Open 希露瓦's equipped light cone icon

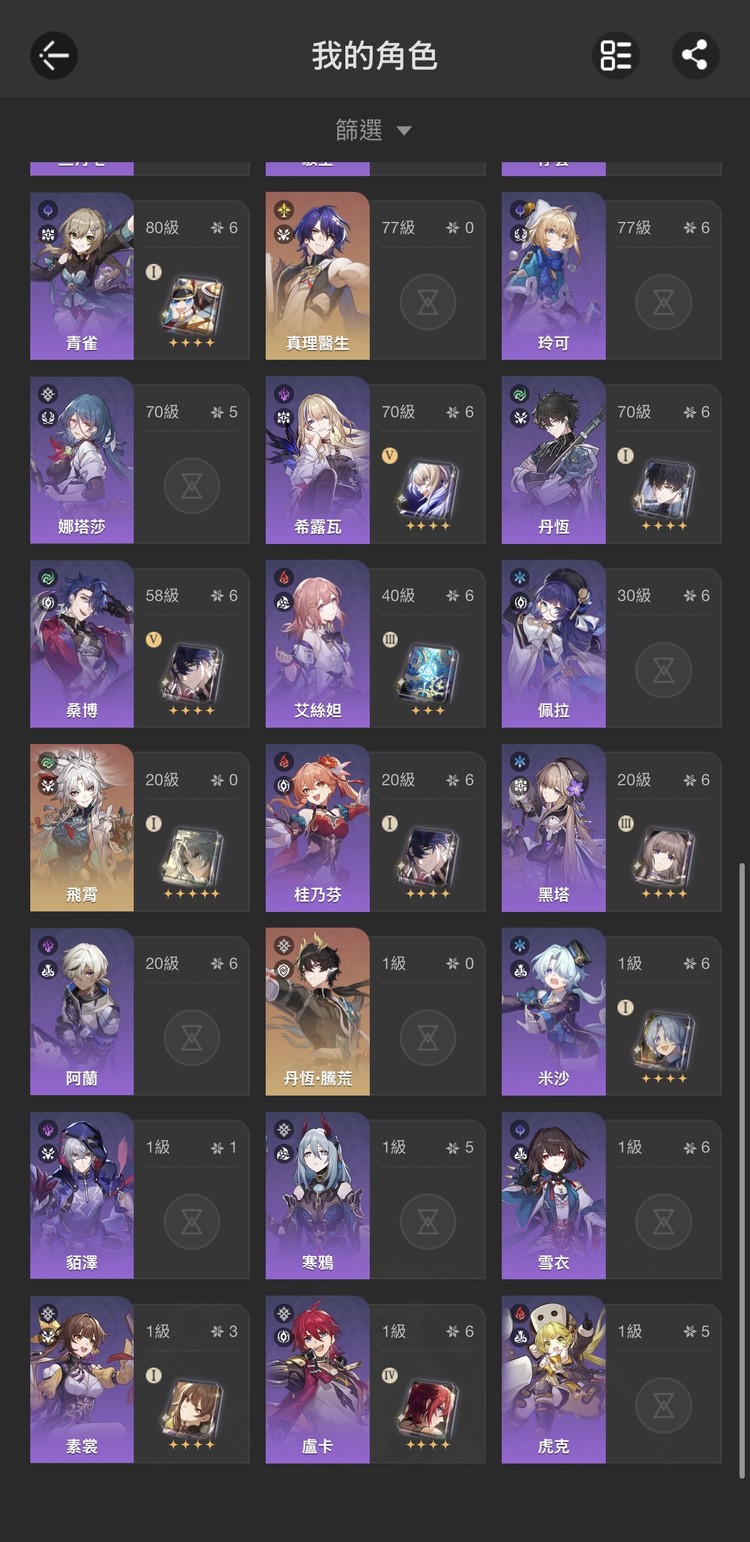pyautogui.click(x=427, y=490)
